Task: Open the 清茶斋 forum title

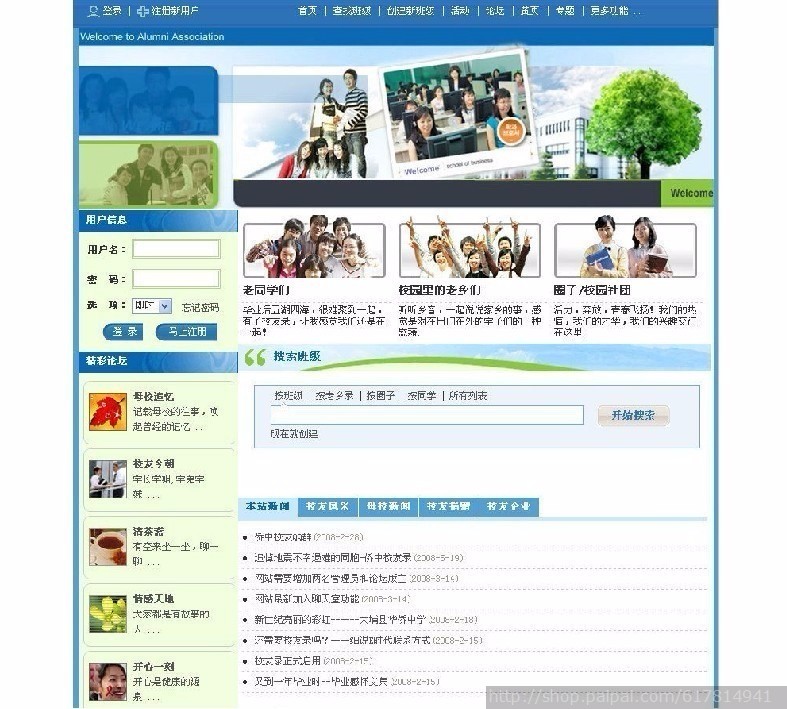Action: [x=149, y=531]
